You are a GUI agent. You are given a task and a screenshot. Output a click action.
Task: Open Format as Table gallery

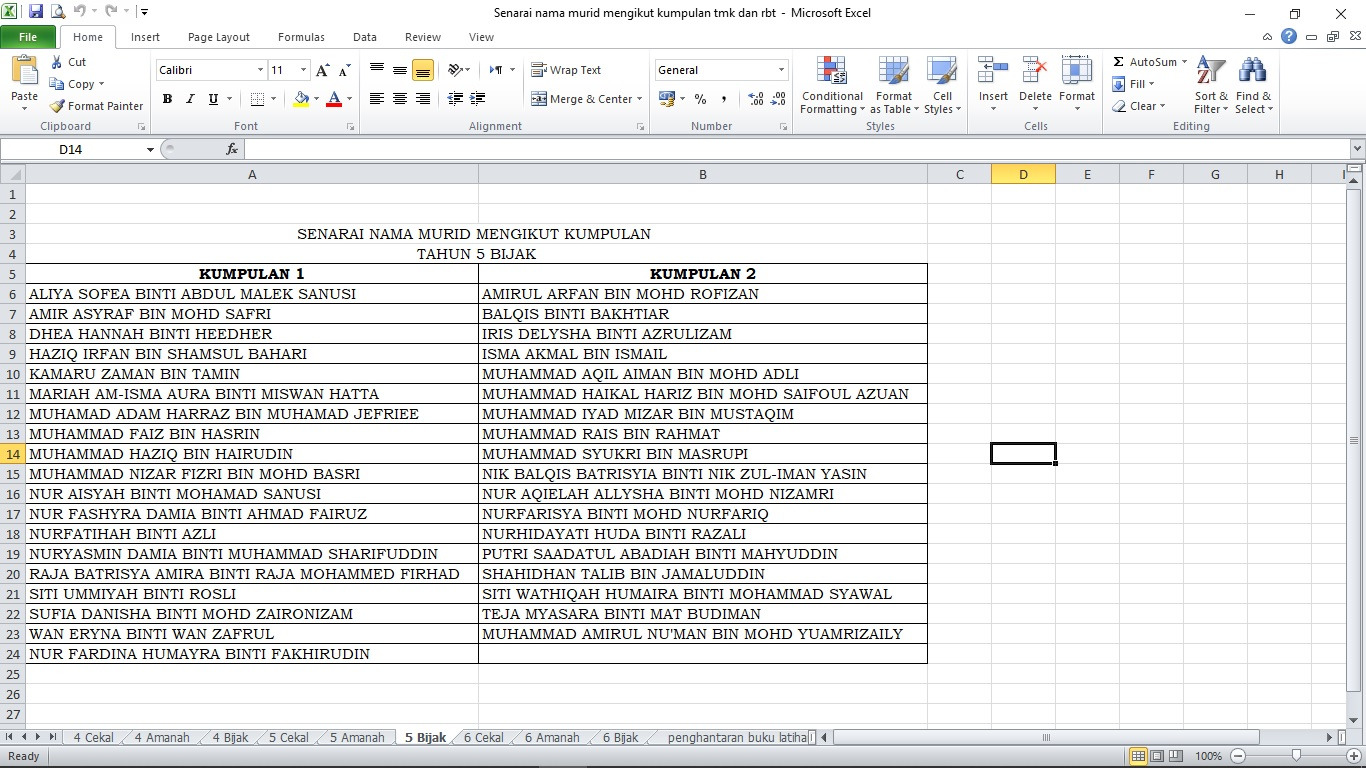coord(893,85)
